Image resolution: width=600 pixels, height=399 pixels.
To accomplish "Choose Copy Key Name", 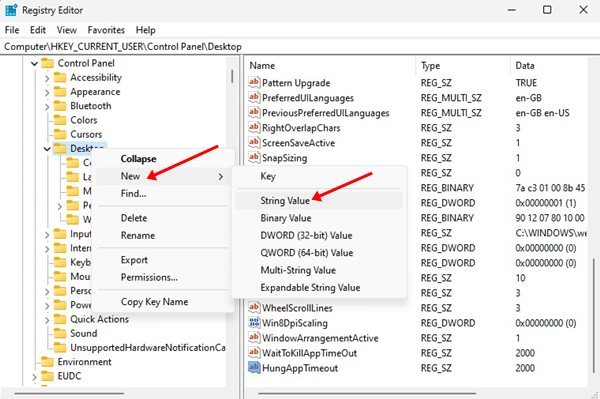I will tap(162, 301).
